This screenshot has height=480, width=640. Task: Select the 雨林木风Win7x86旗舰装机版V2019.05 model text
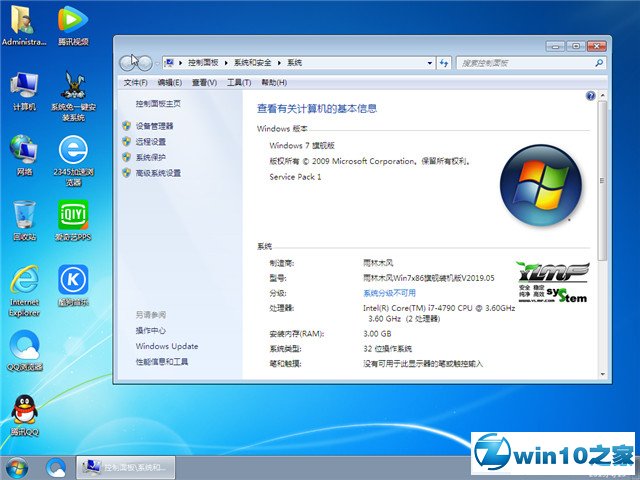[429, 278]
